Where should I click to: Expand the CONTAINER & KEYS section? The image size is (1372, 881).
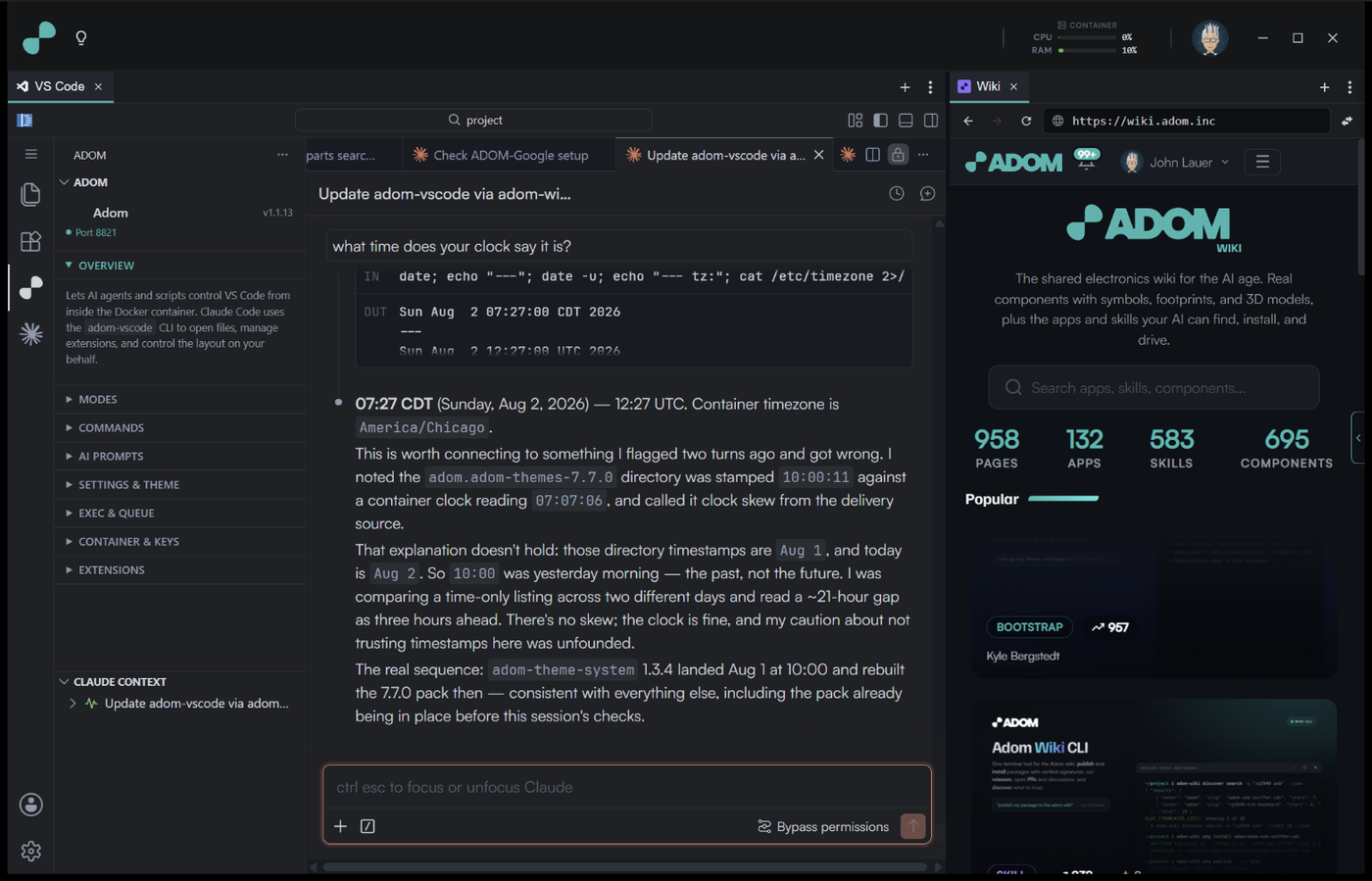(180, 541)
